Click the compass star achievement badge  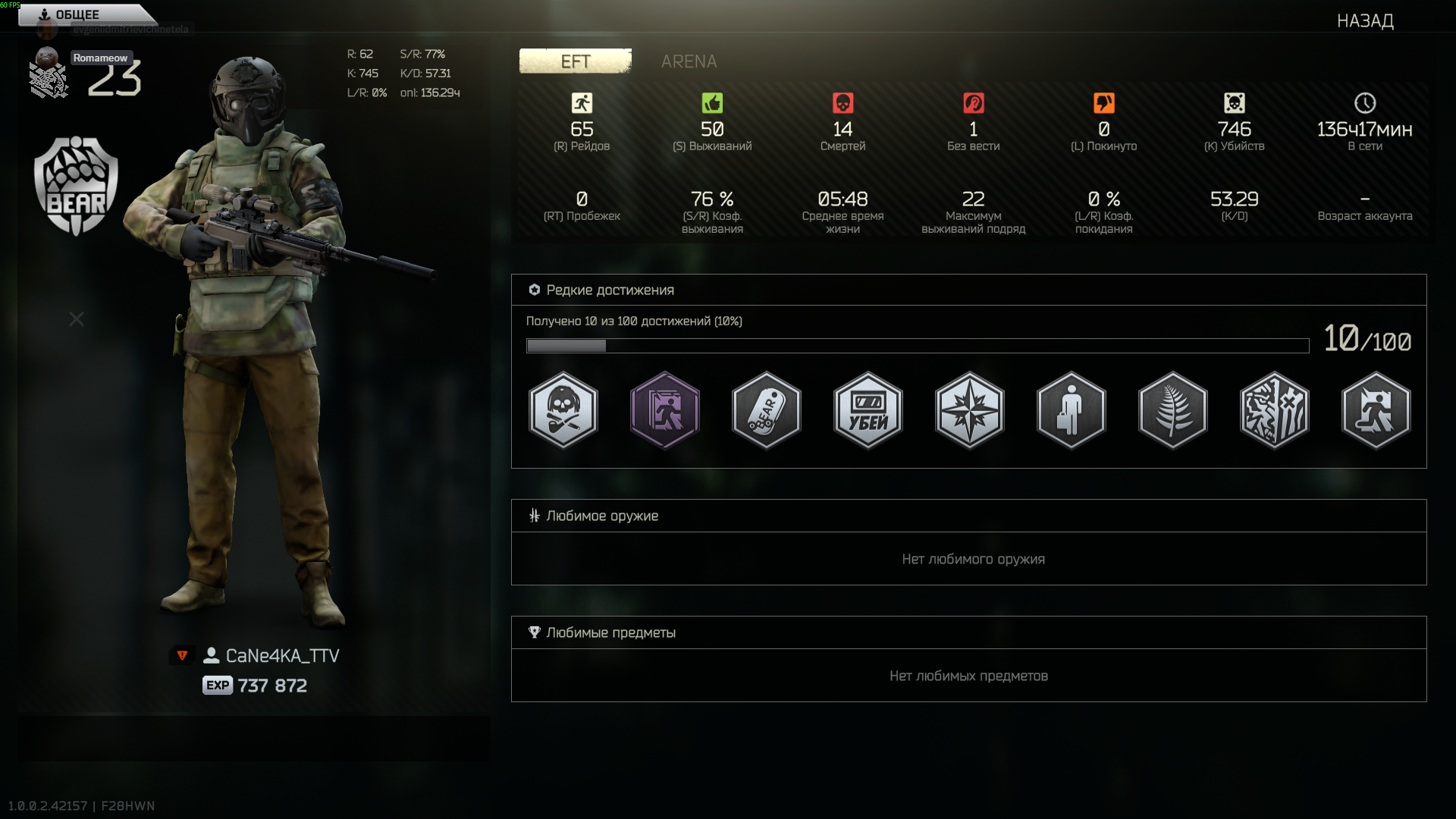point(970,410)
